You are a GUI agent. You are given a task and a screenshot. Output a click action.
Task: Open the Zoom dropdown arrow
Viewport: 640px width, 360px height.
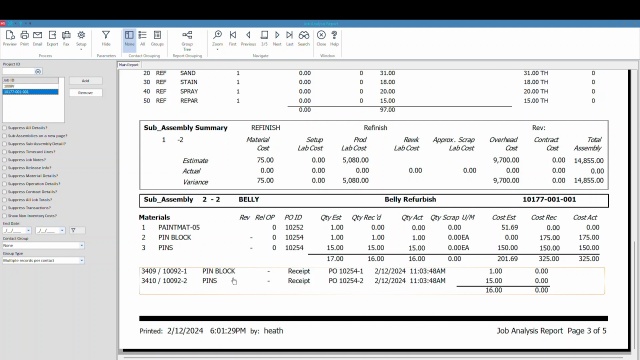point(218,50)
